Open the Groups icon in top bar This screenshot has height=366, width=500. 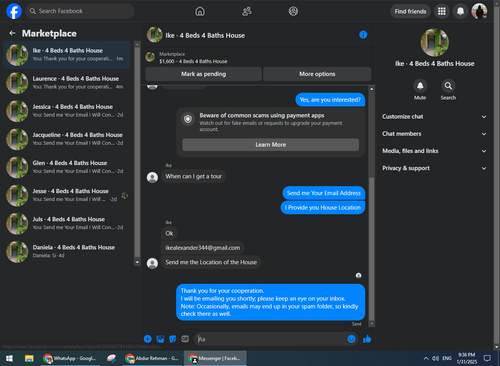coord(293,11)
